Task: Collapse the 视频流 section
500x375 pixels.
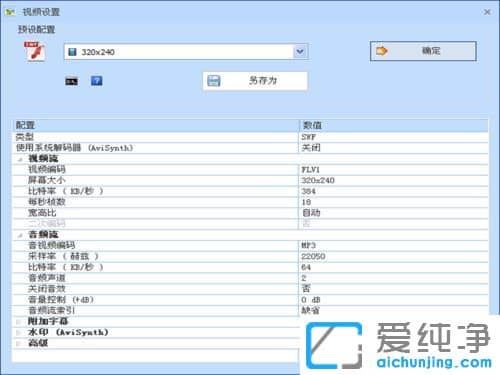Action: (x=20, y=159)
